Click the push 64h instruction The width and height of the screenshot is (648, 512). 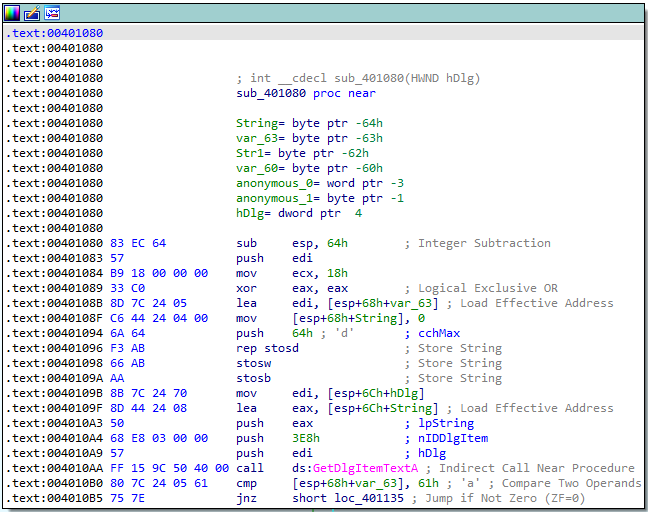point(274,333)
